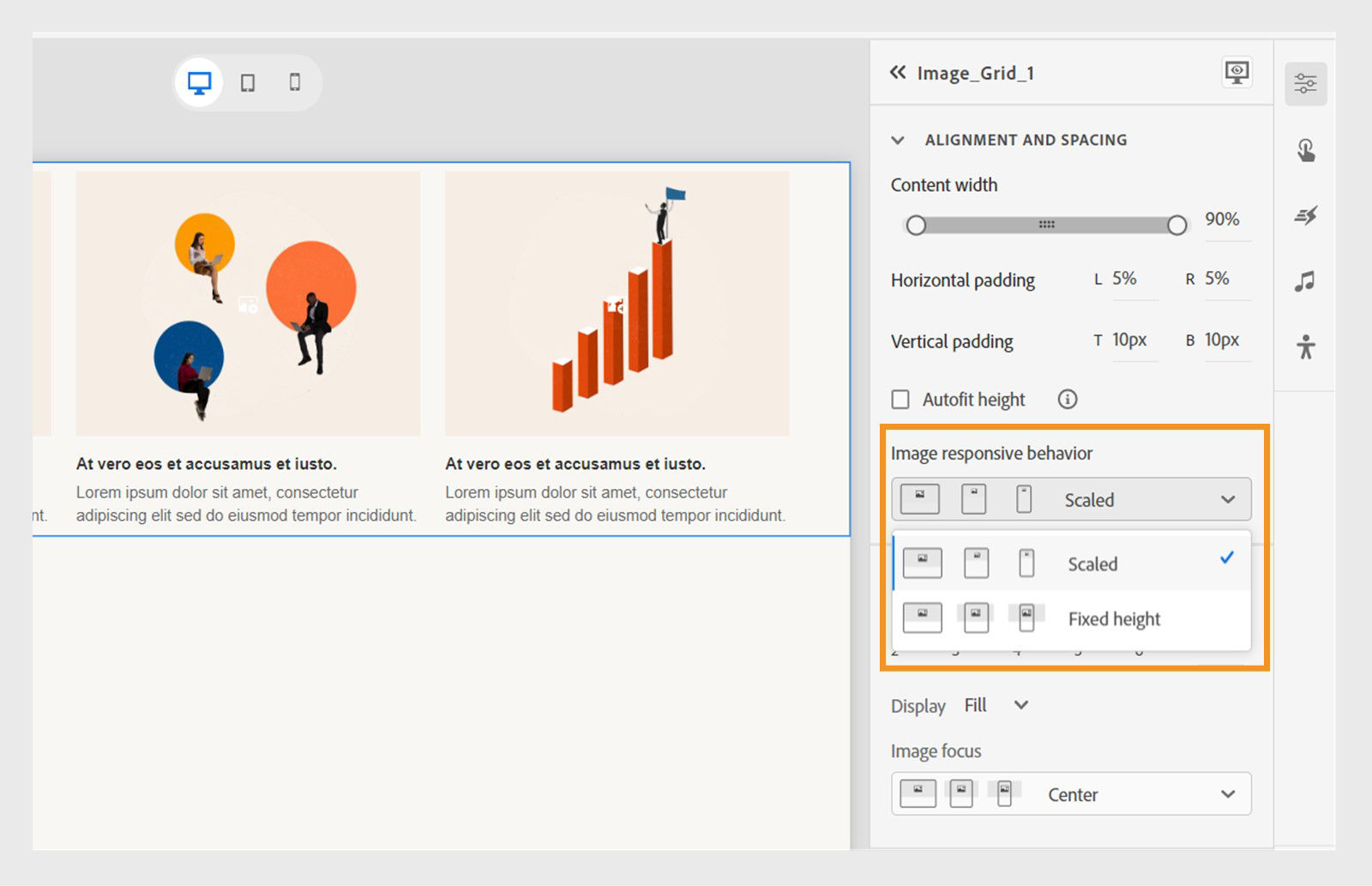
Task: Enable the Autofit height checkbox
Action: (x=900, y=399)
